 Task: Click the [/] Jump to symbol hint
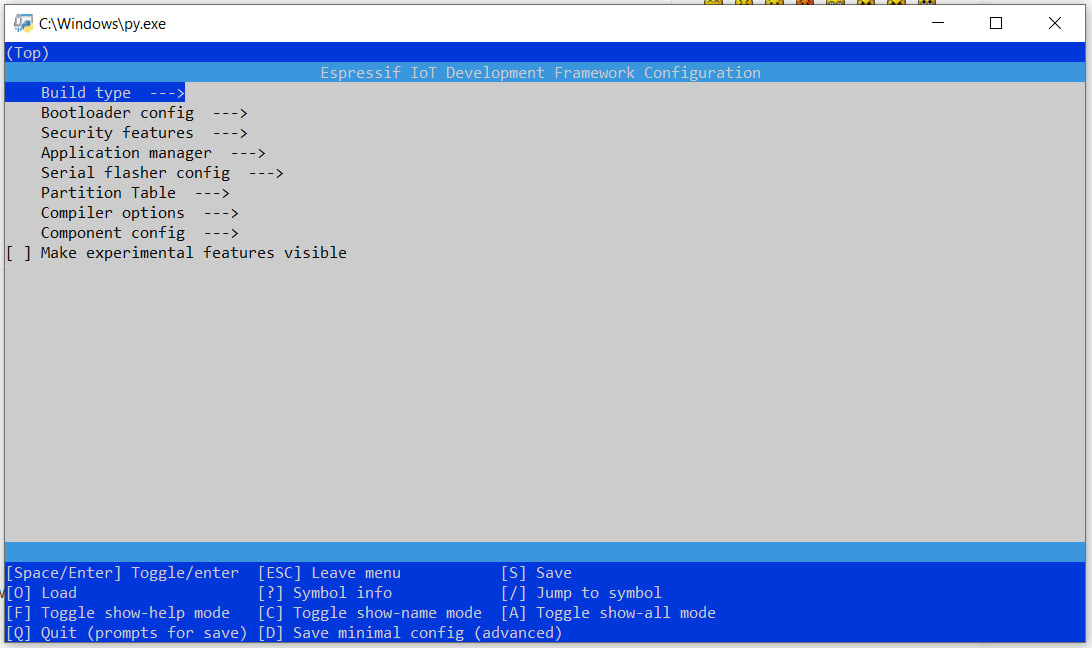pos(582,593)
